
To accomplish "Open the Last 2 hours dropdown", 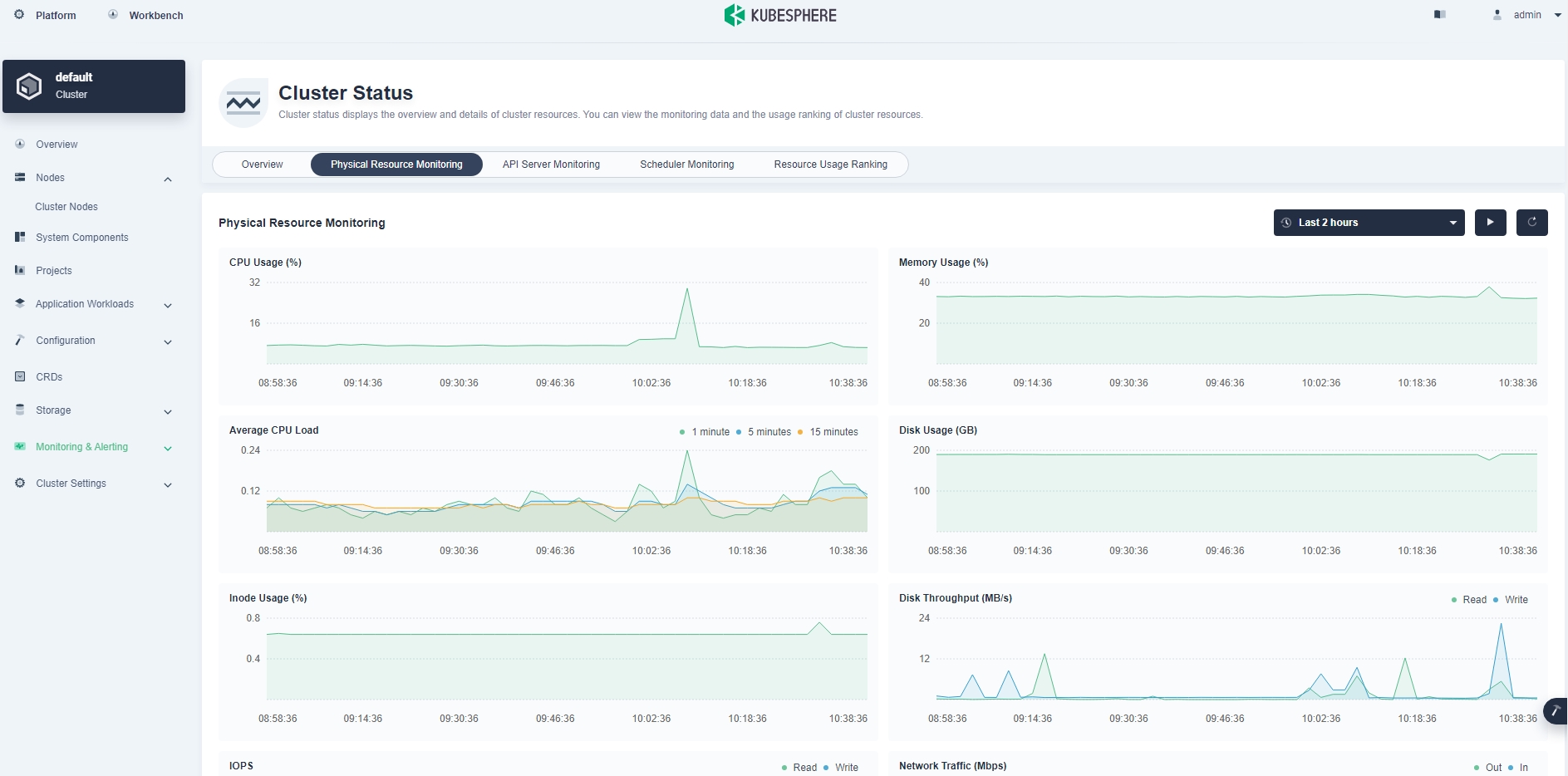I will [1369, 223].
